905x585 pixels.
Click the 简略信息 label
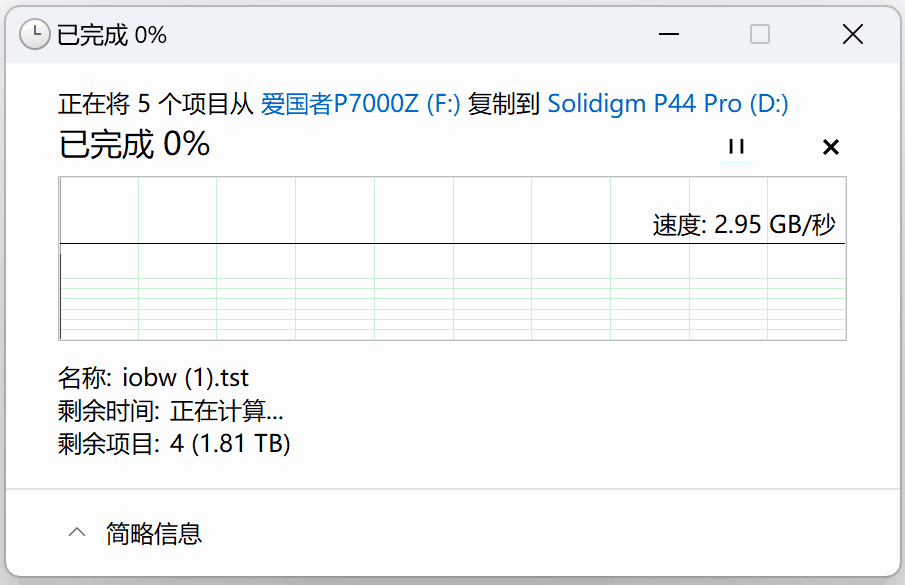[x=154, y=533]
